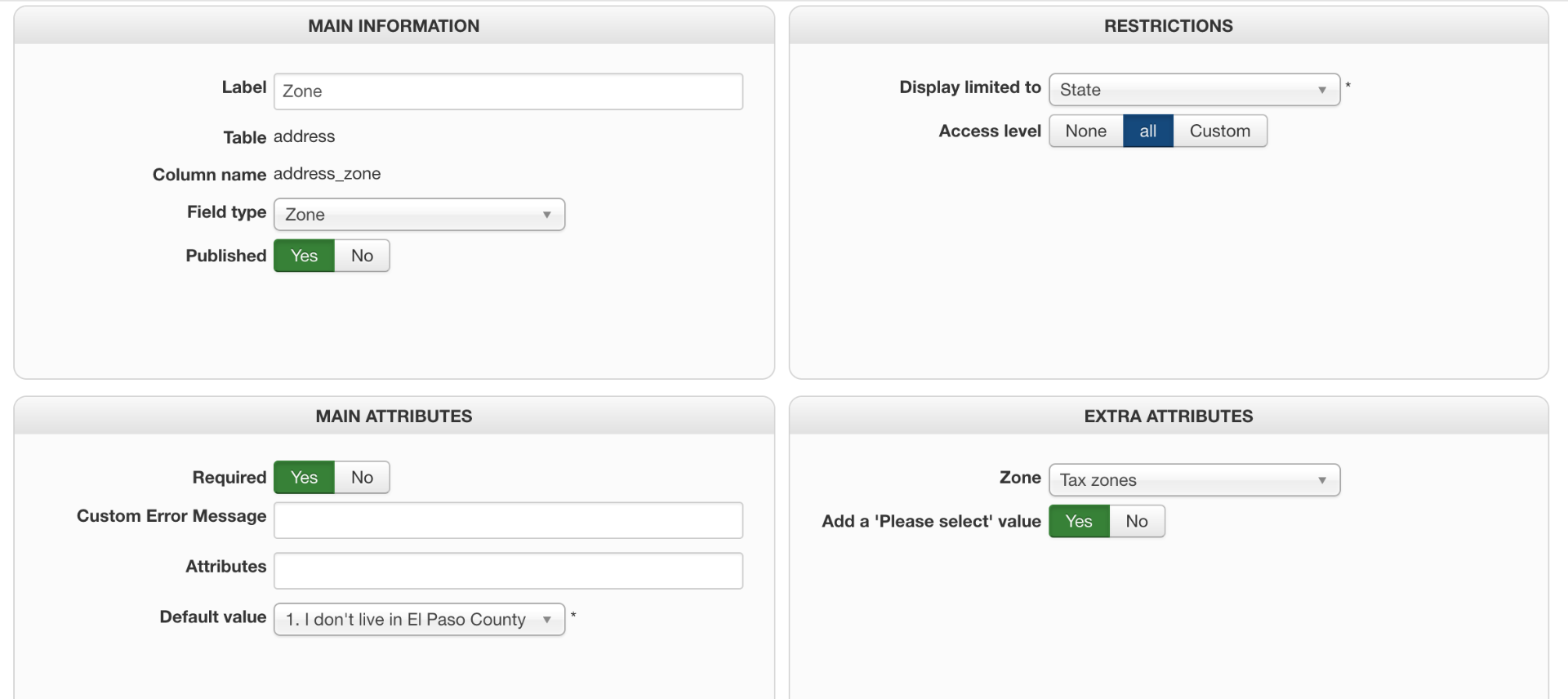1568x699 pixels.
Task: Choose Custom access level
Action: pos(1219,131)
